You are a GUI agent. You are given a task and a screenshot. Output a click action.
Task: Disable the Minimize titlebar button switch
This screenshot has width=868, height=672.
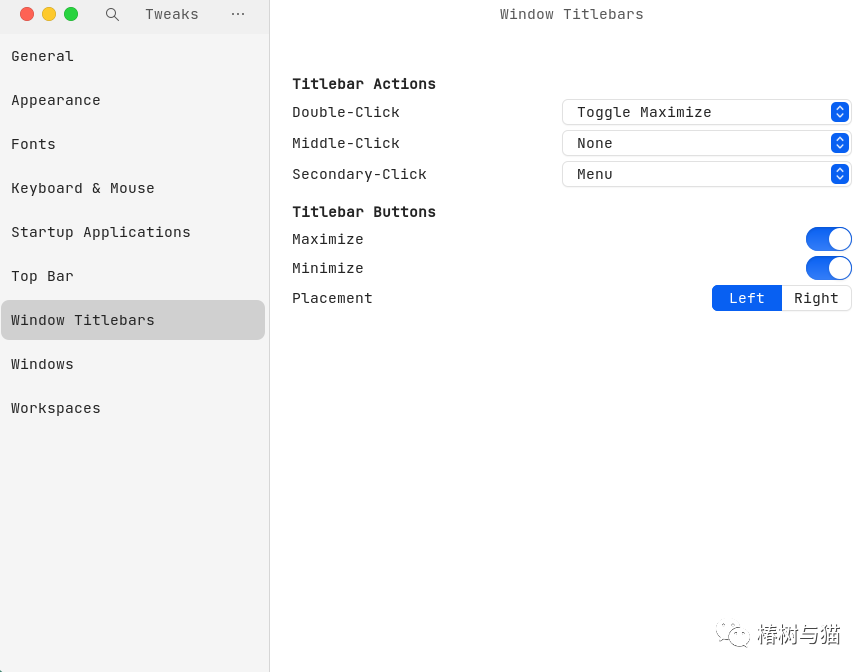pyautogui.click(x=828, y=268)
